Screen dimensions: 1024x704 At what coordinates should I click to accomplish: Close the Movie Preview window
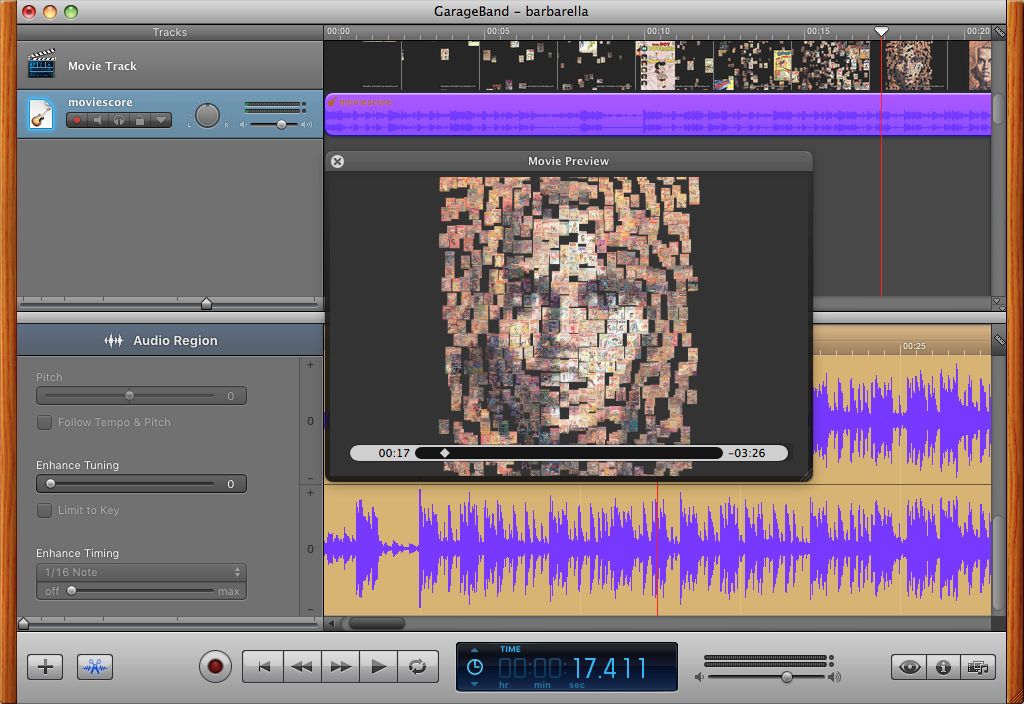pyautogui.click(x=337, y=161)
